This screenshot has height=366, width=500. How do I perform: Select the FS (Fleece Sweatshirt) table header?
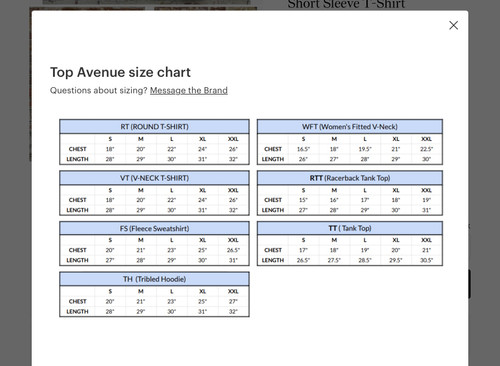pos(154,228)
